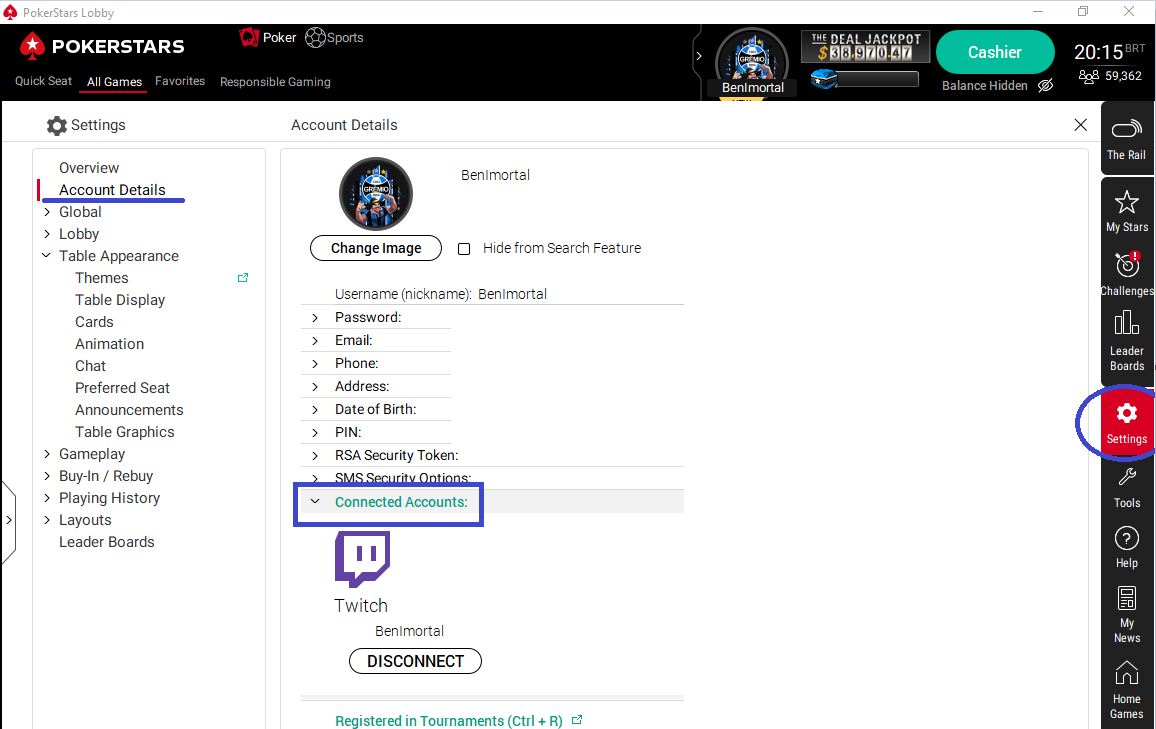Open the left edge side panel arrow
The height and width of the screenshot is (729, 1156).
pyautogui.click(x=8, y=520)
